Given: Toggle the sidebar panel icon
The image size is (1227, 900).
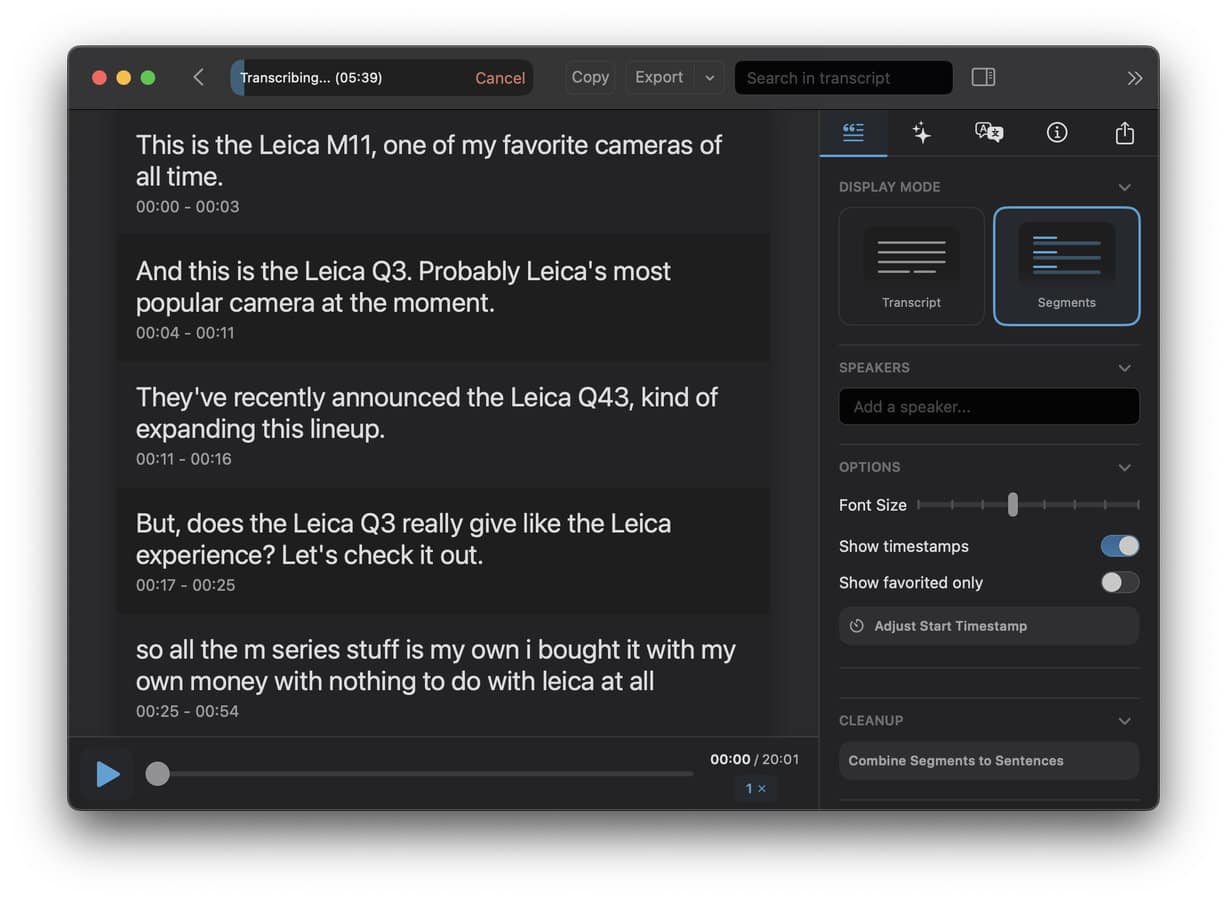Looking at the screenshot, I should 983,77.
